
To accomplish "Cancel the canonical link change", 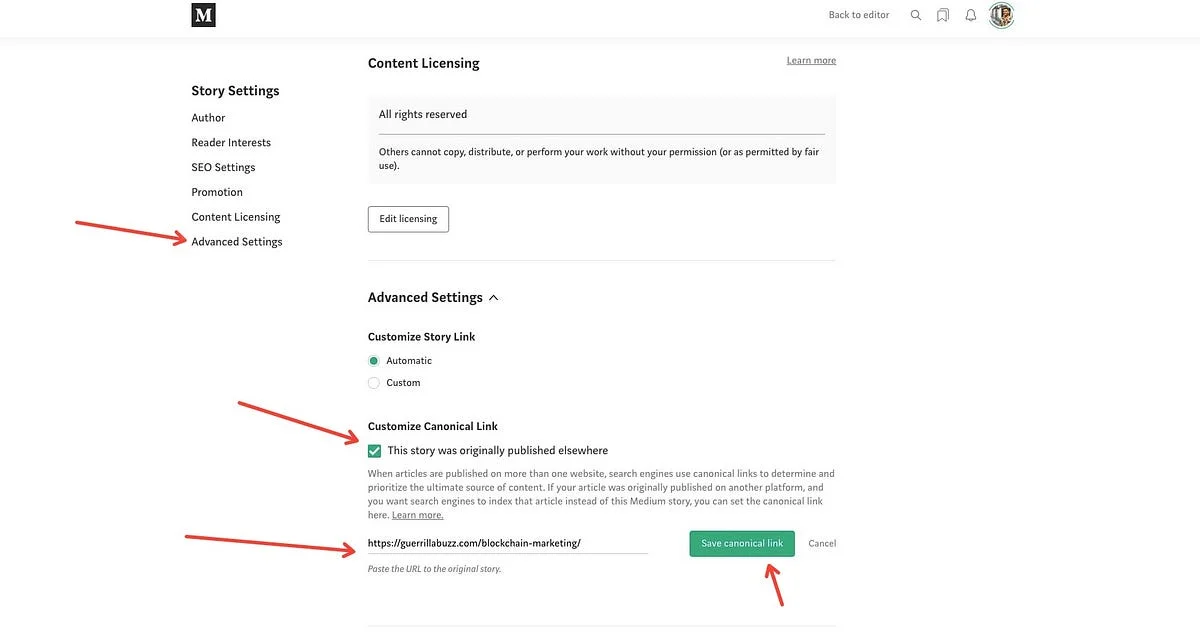I will pos(824,542).
